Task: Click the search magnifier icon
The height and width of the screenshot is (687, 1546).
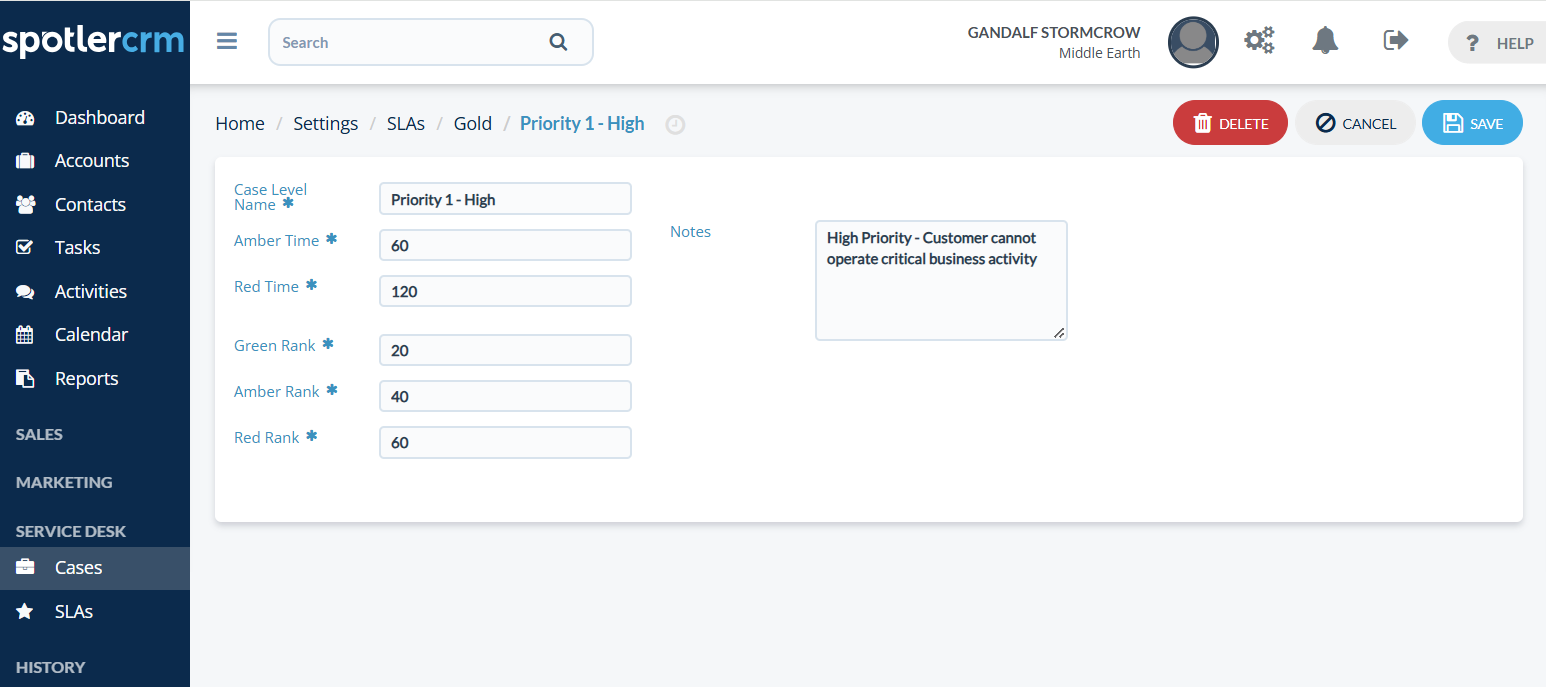Action: coord(558,42)
